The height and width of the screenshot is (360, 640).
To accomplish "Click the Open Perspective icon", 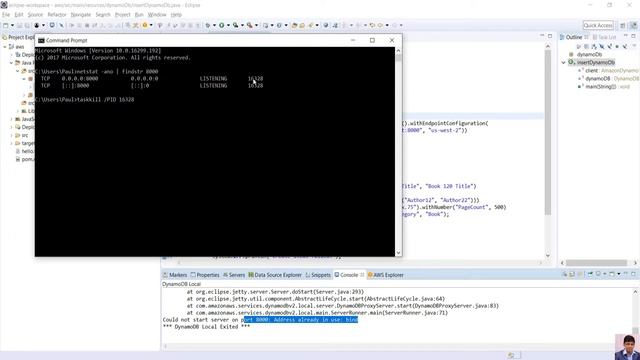I will (622, 25).
